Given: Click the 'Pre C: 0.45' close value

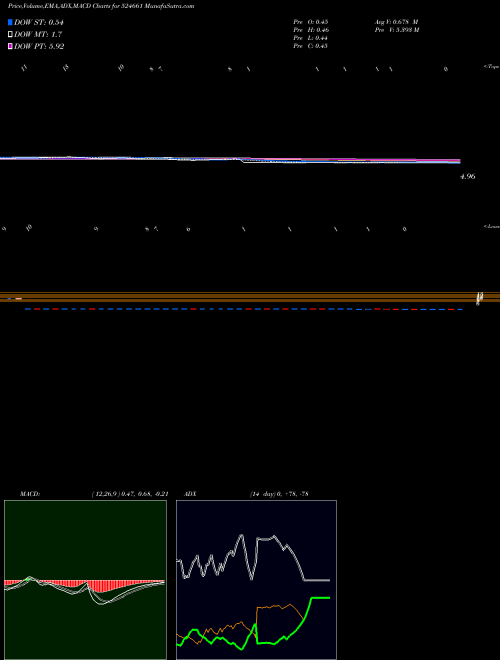Looking at the screenshot, I should coord(311,46).
